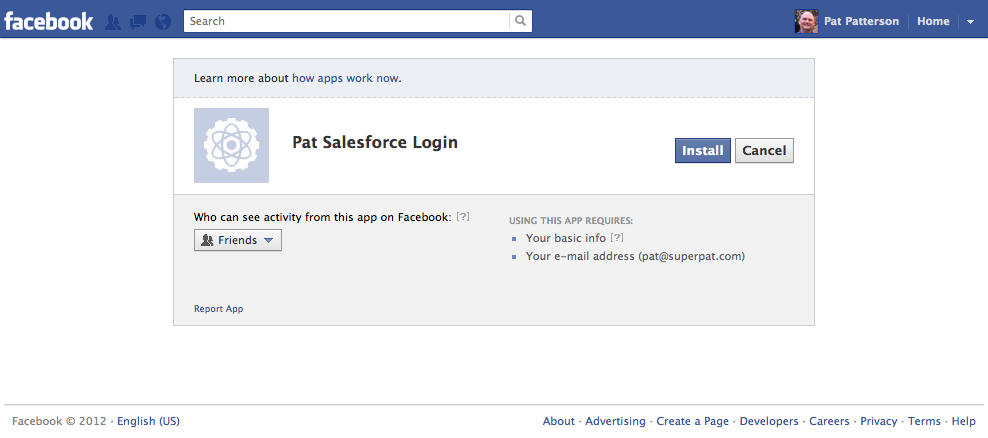The height and width of the screenshot is (438, 988).
Task: Change language English (US) link
Action: coord(148,421)
